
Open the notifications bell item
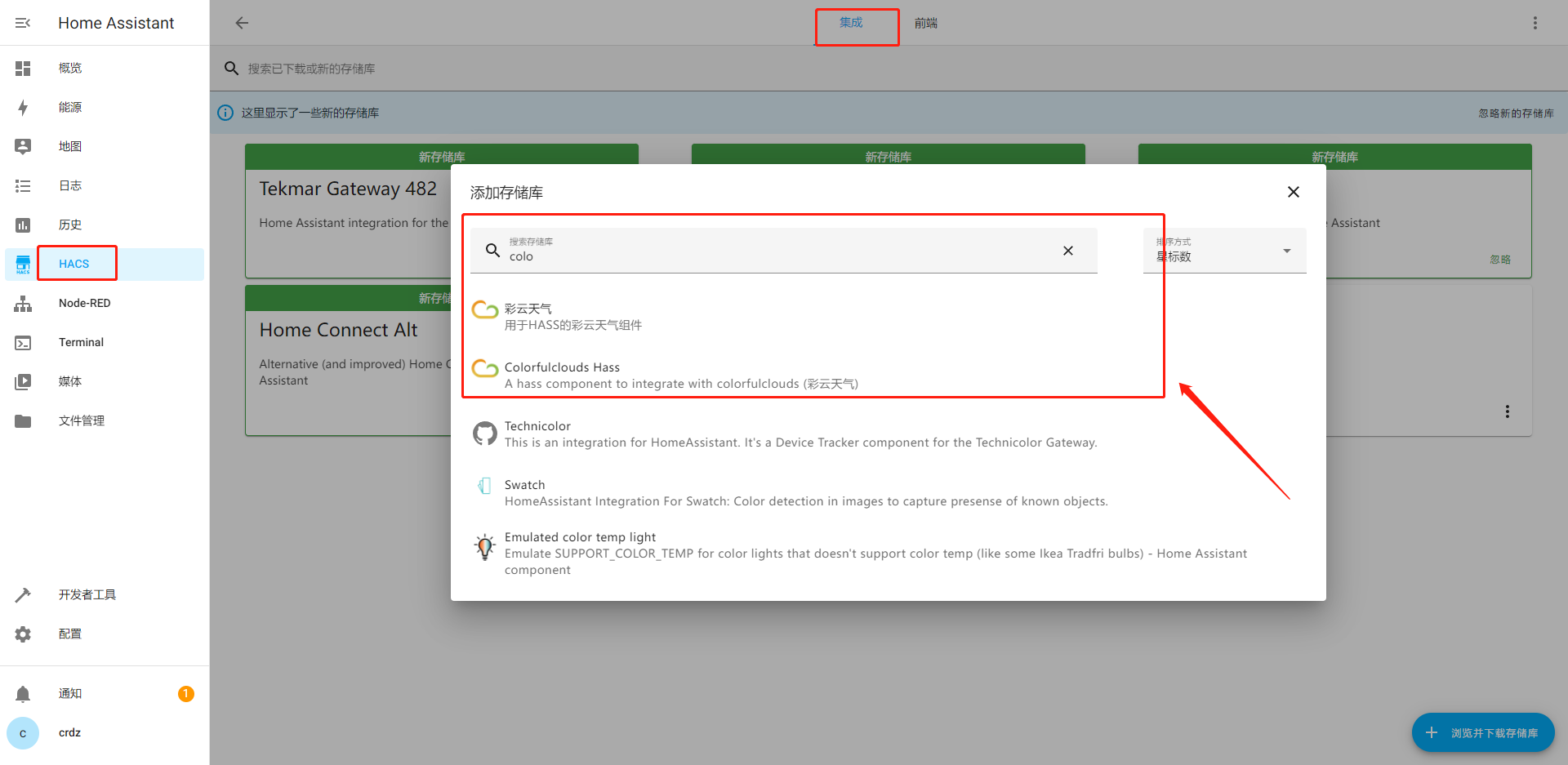(x=69, y=693)
